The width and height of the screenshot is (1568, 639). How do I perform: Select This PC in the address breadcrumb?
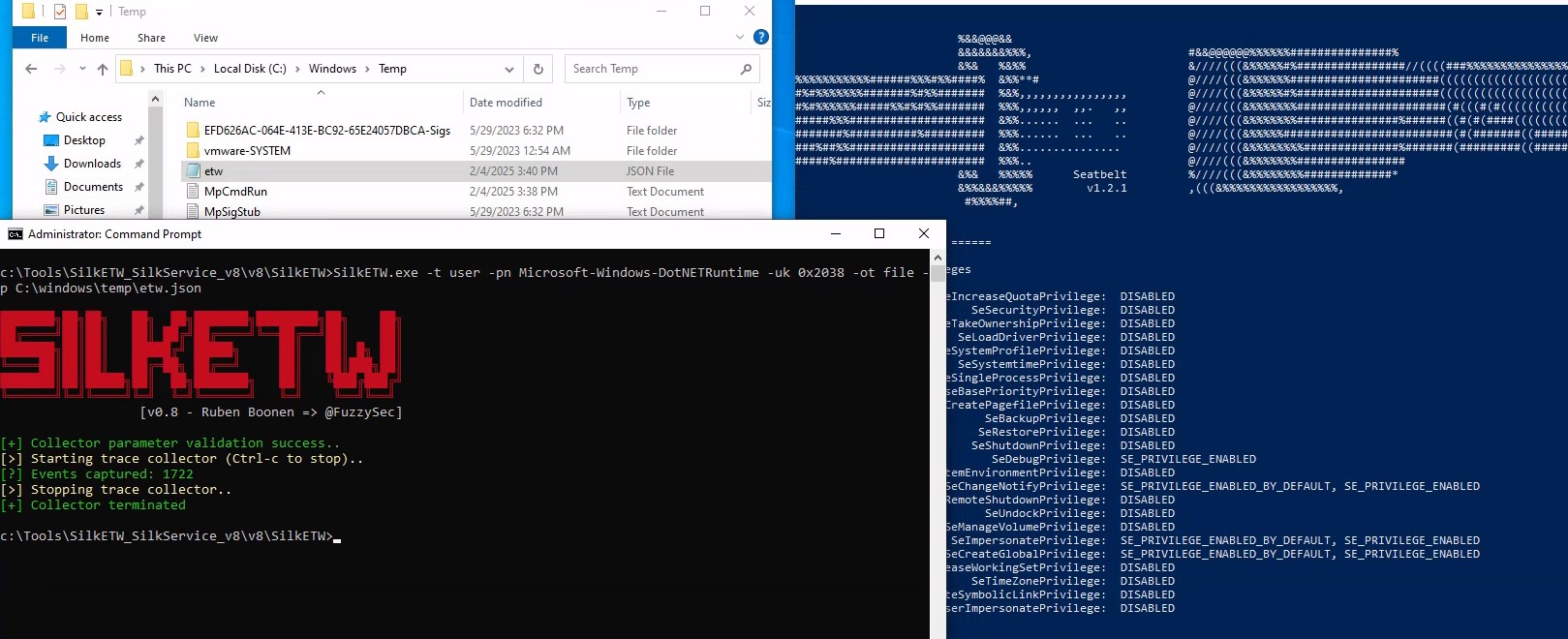(x=172, y=69)
